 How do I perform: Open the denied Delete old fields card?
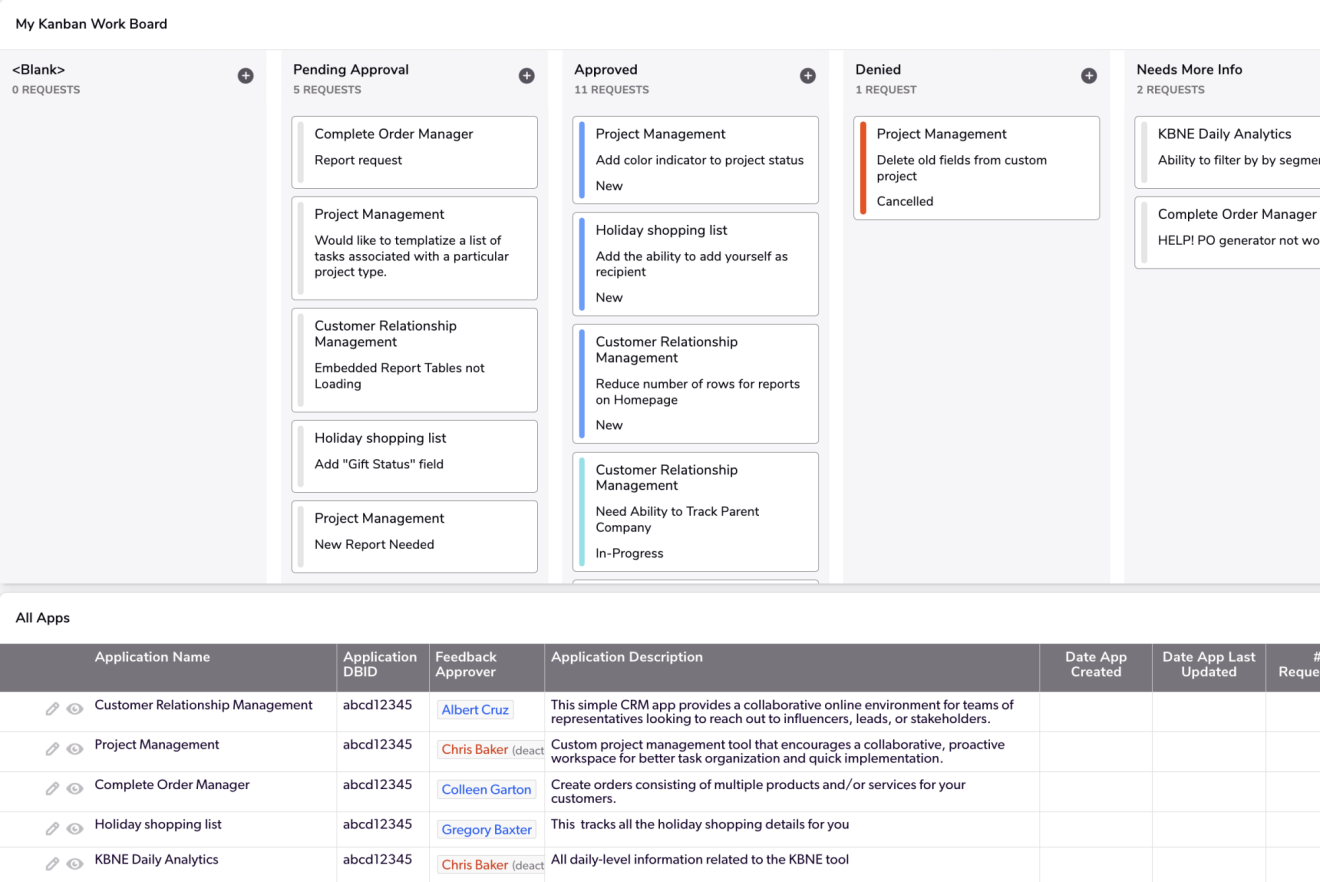975,167
